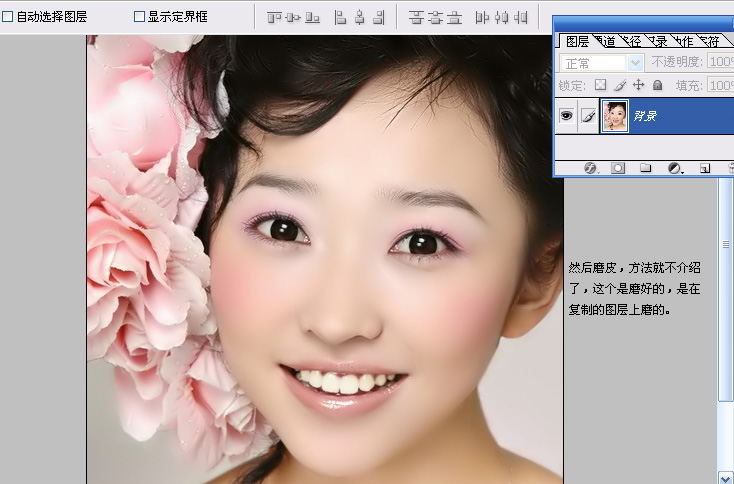Switch to the 图层 tab
This screenshot has width=734, height=484.
(x=577, y=41)
